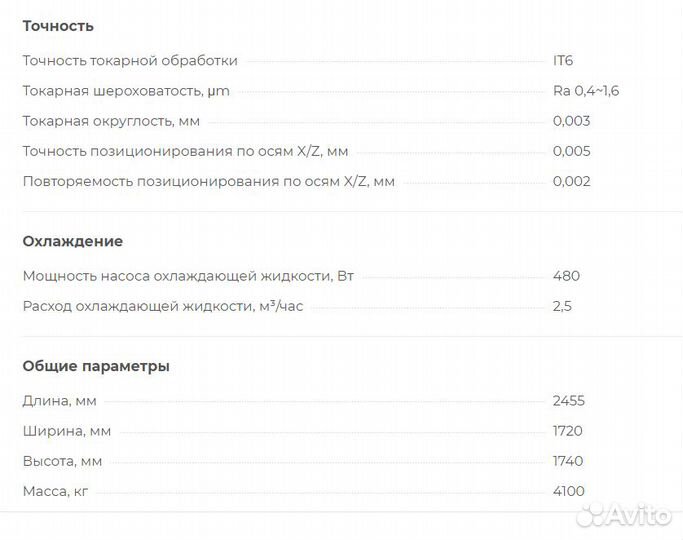683x540 pixels.
Task: Select the Масса, кг row label
Action: (60, 491)
